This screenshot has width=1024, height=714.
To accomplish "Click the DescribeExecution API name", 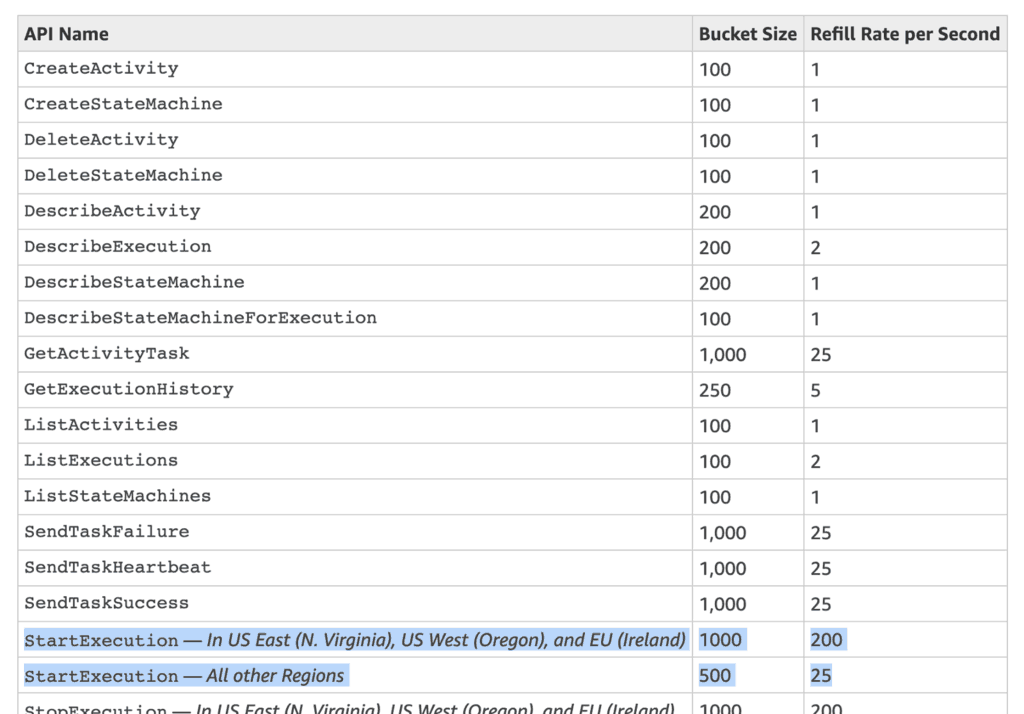I will [117, 247].
